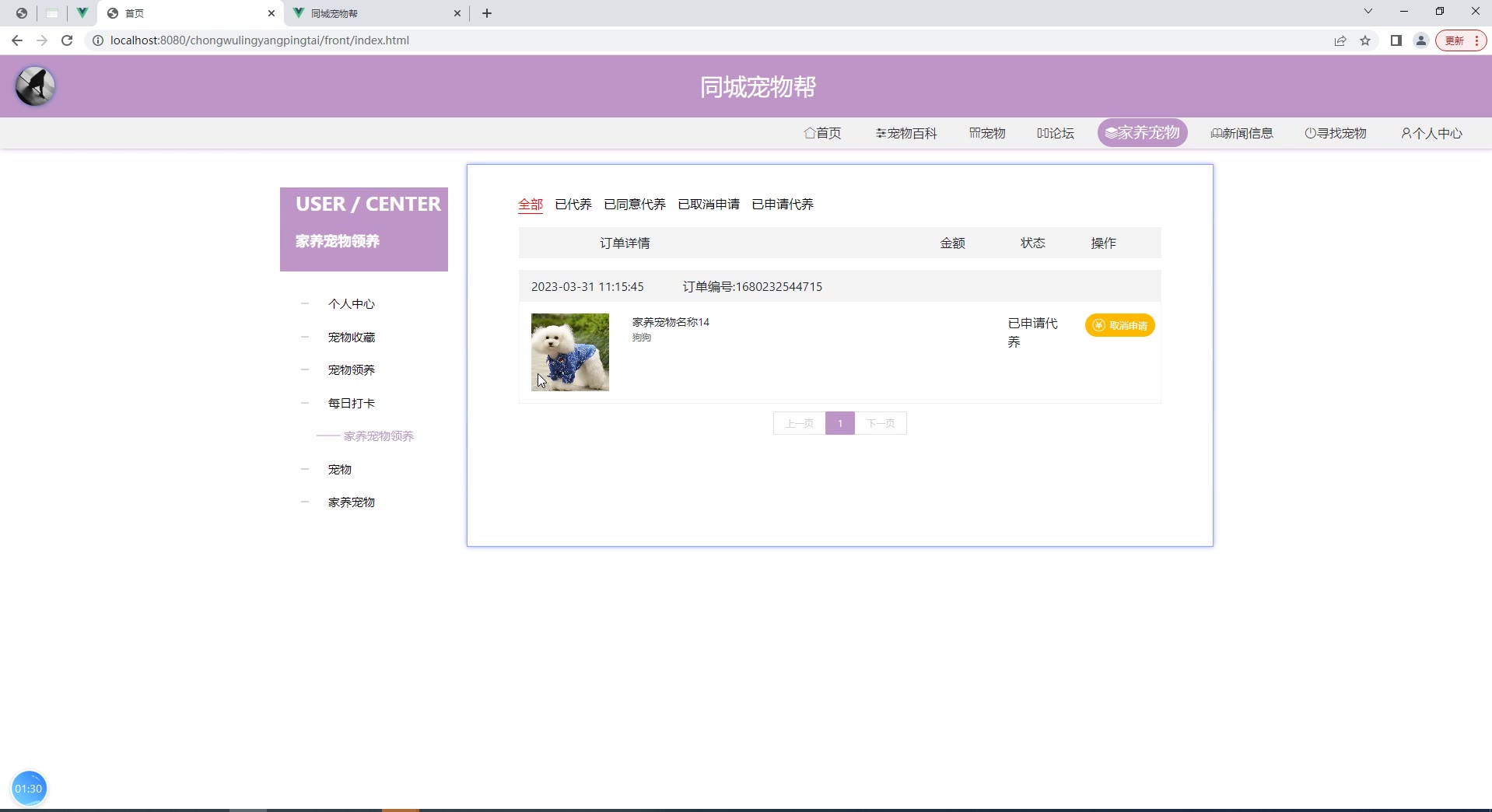Image resolution: width=1492 pixels, height=812 pixels.
Task: Toggle the browser side panel icon
Action: pos(1396,40)
